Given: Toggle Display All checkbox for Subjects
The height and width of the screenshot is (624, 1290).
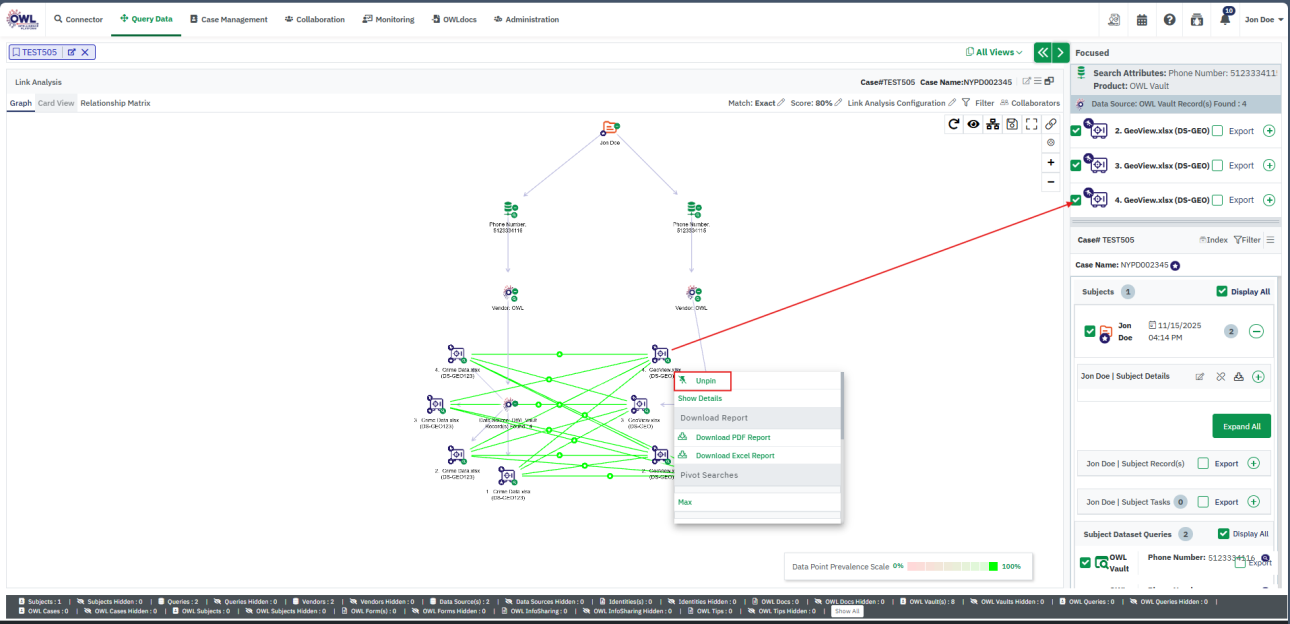Looking at the screenshot, I should [x=1222, y=292].
